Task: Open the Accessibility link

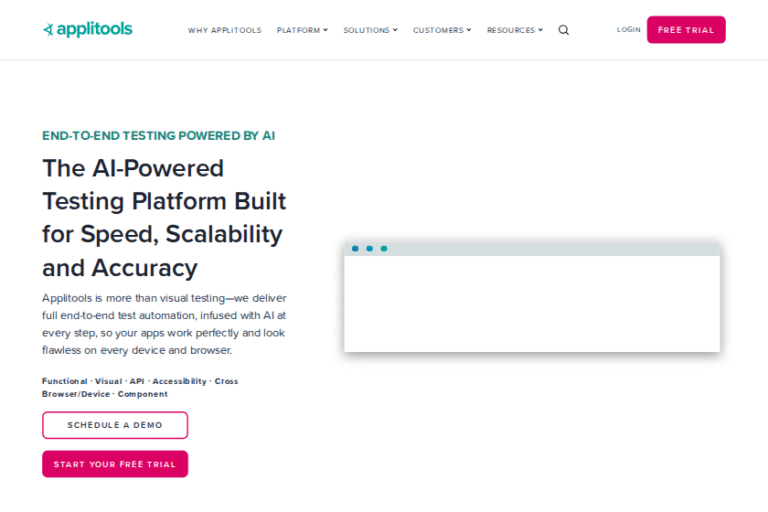Action: point(179,381)
